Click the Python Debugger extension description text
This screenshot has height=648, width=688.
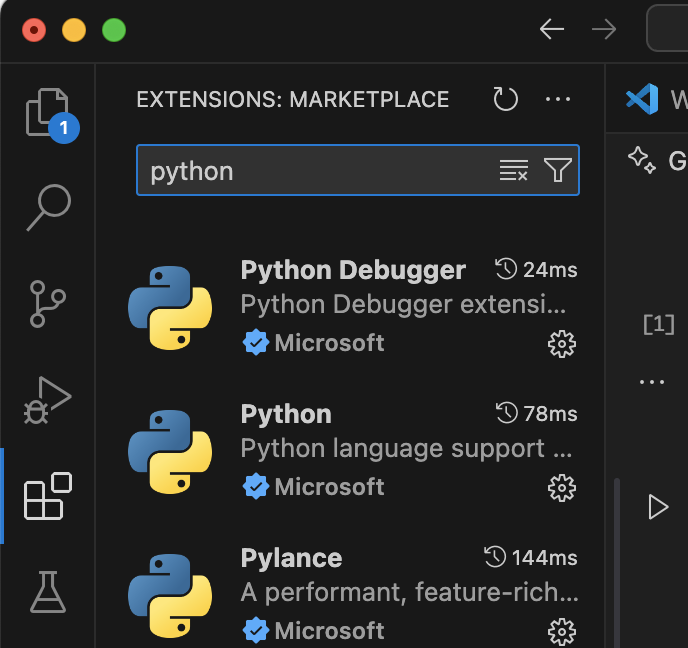tap(403, 304)
